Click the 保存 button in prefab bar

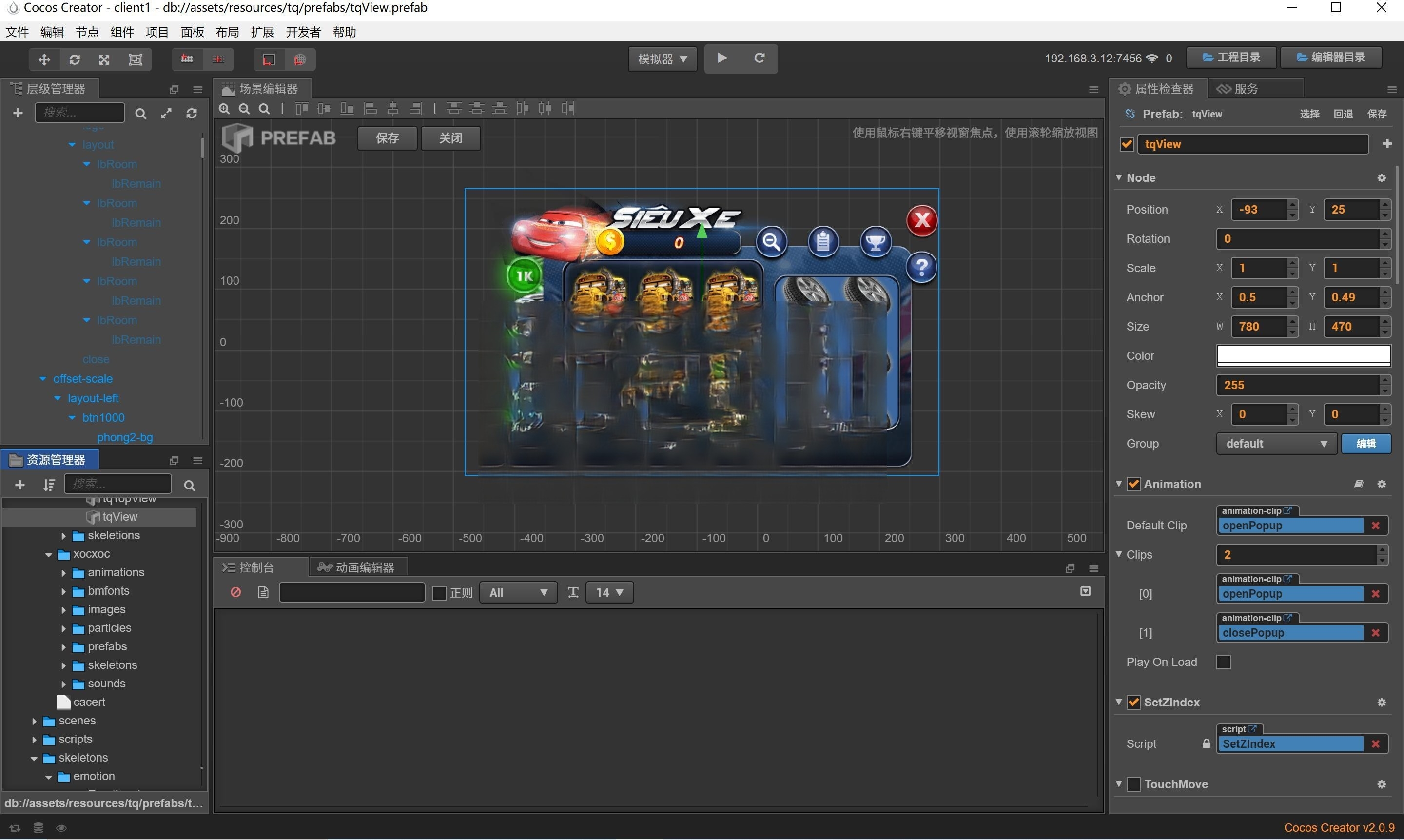tap(387, 138)
